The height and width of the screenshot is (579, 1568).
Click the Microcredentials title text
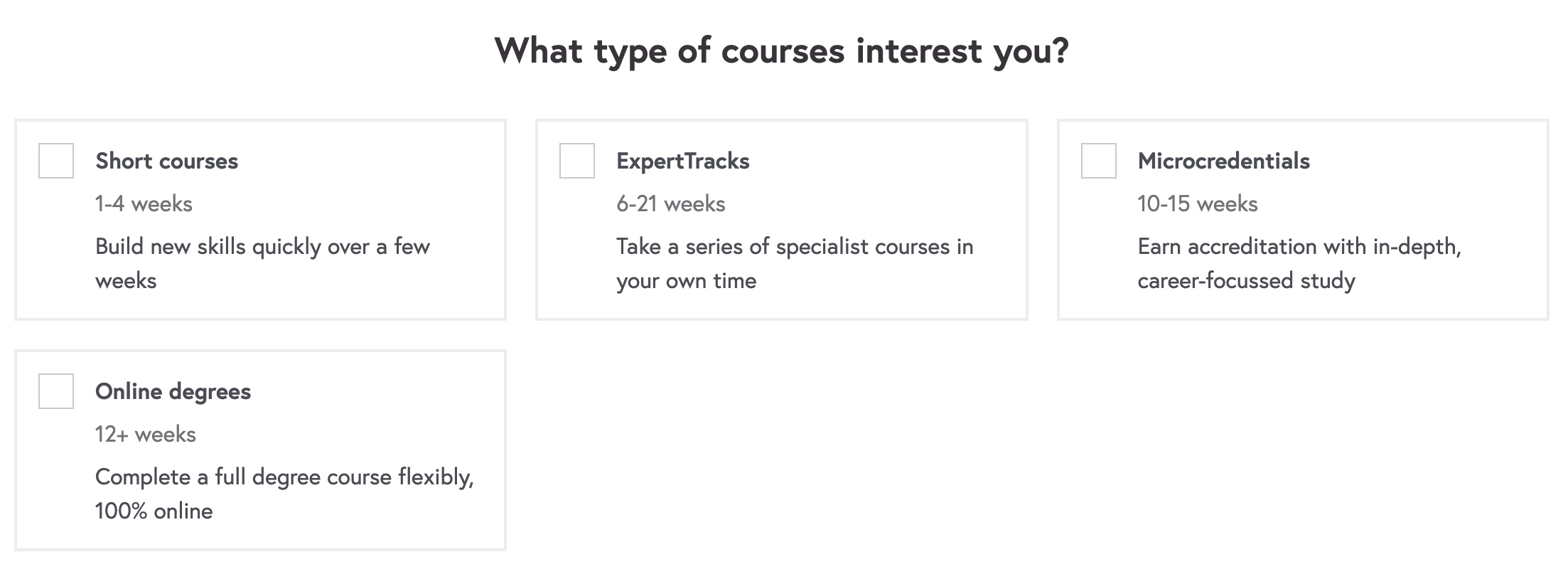pyautogui.click(x=1224, y=161)
